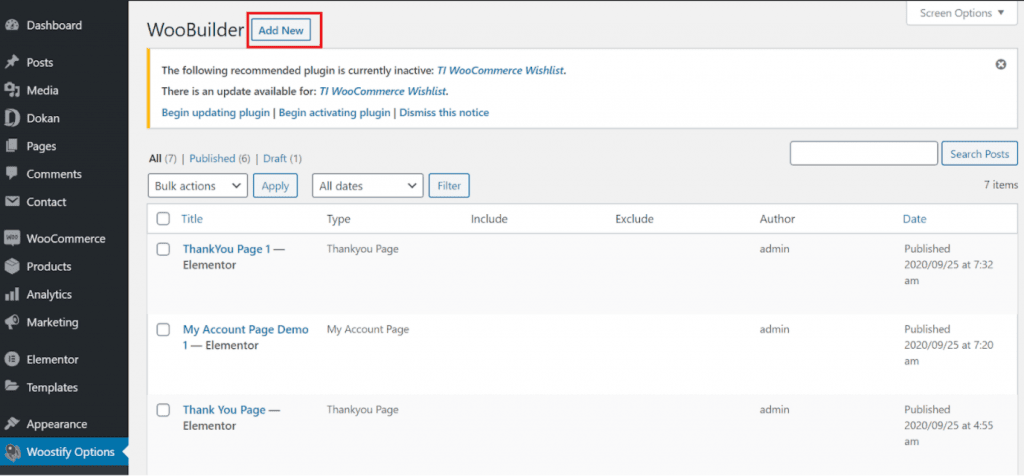The width and height of the screenshot is (1024, 476).
Task: Click the Filter button
Action: 449,185
